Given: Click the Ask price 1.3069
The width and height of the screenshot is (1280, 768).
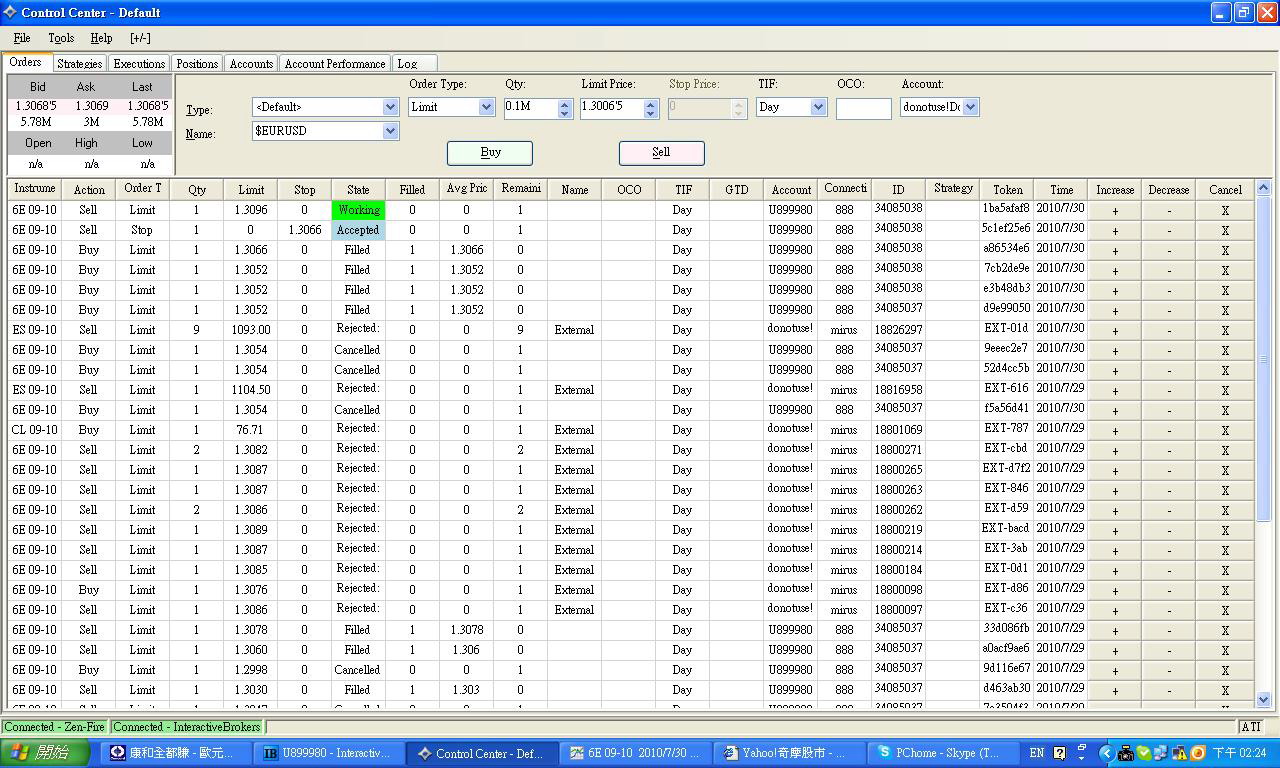Looking at the screenshot, I should [x=91, y=105].
